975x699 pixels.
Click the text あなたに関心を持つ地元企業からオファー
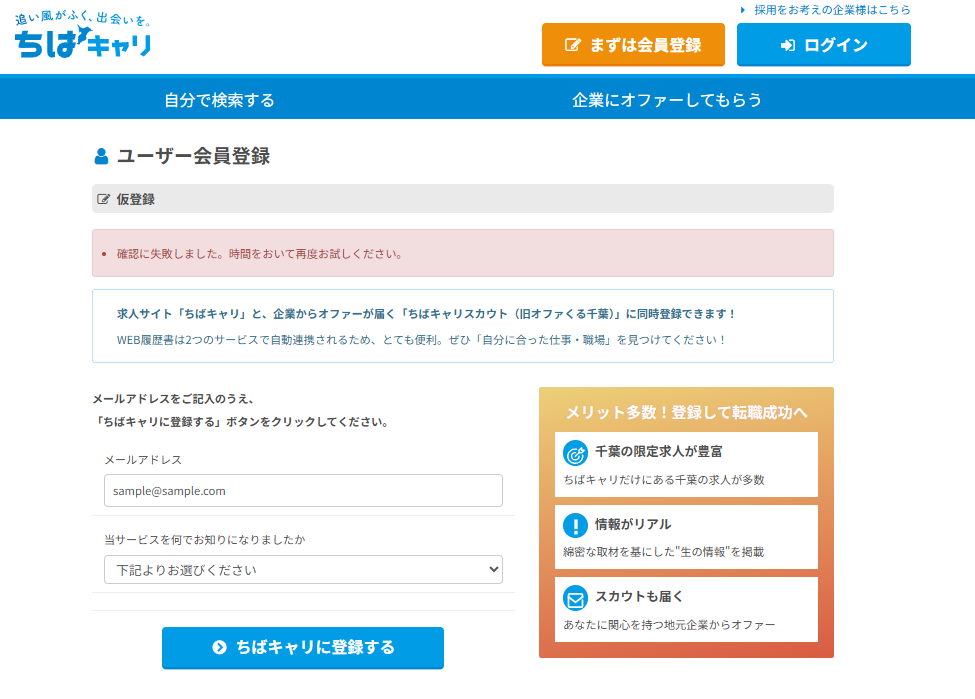click(669, 624)
